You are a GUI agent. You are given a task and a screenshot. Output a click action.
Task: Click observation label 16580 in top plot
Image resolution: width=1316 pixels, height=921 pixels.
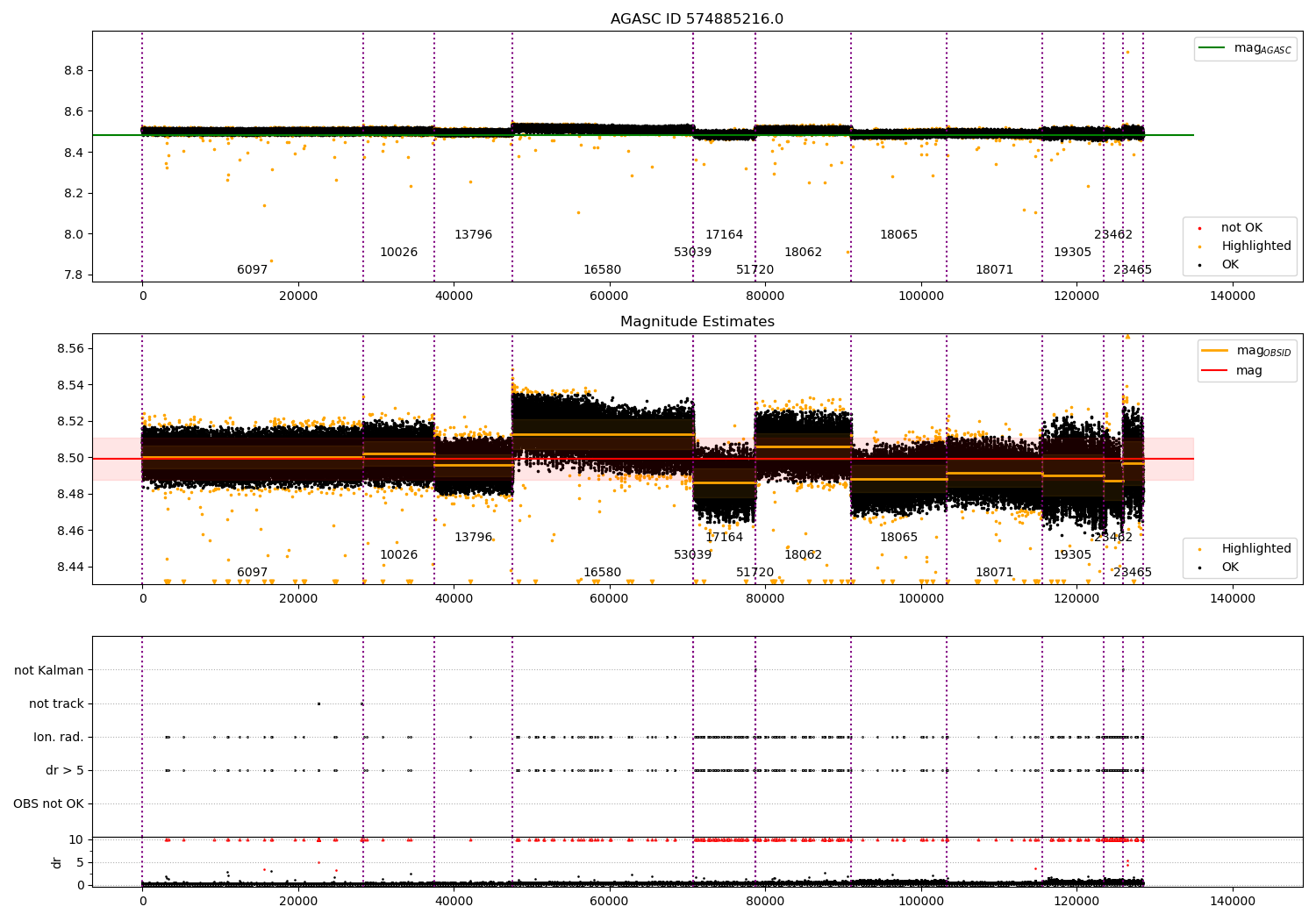pyautogui.click(x=602, y=270)
